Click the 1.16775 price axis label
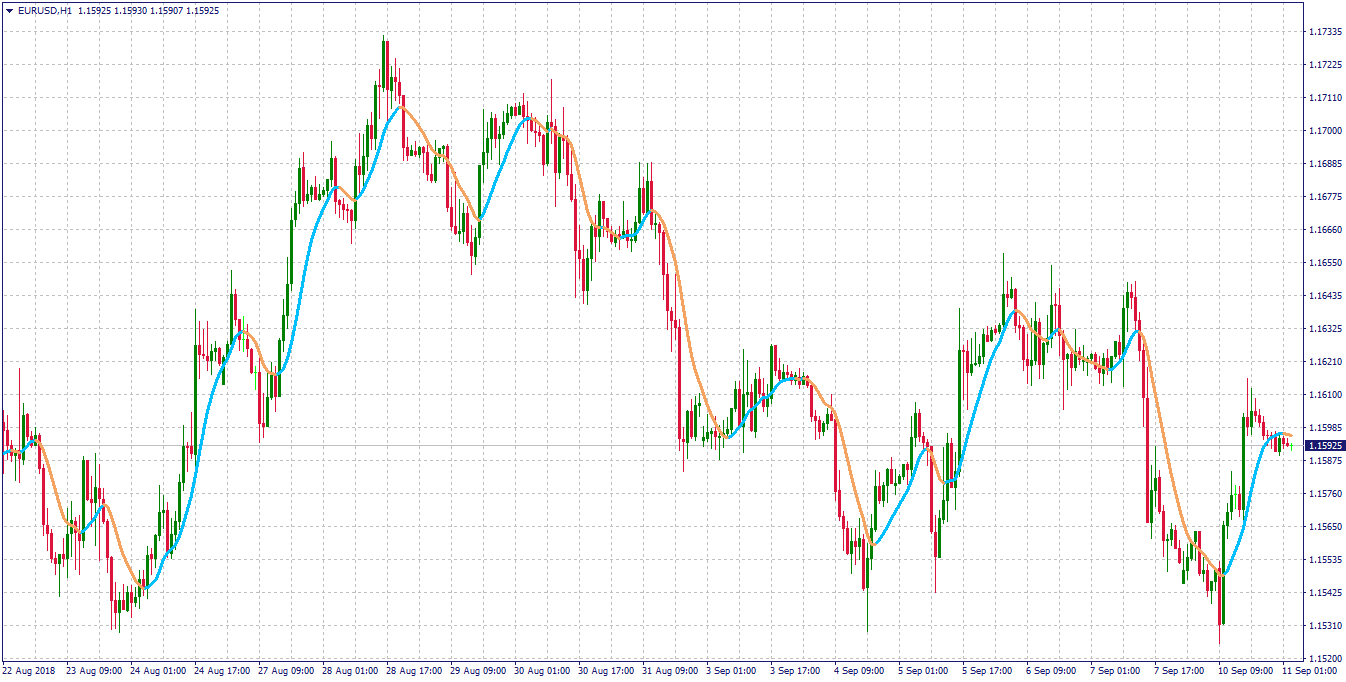Screen dimensions: 1346x682 pos(1324,197)
